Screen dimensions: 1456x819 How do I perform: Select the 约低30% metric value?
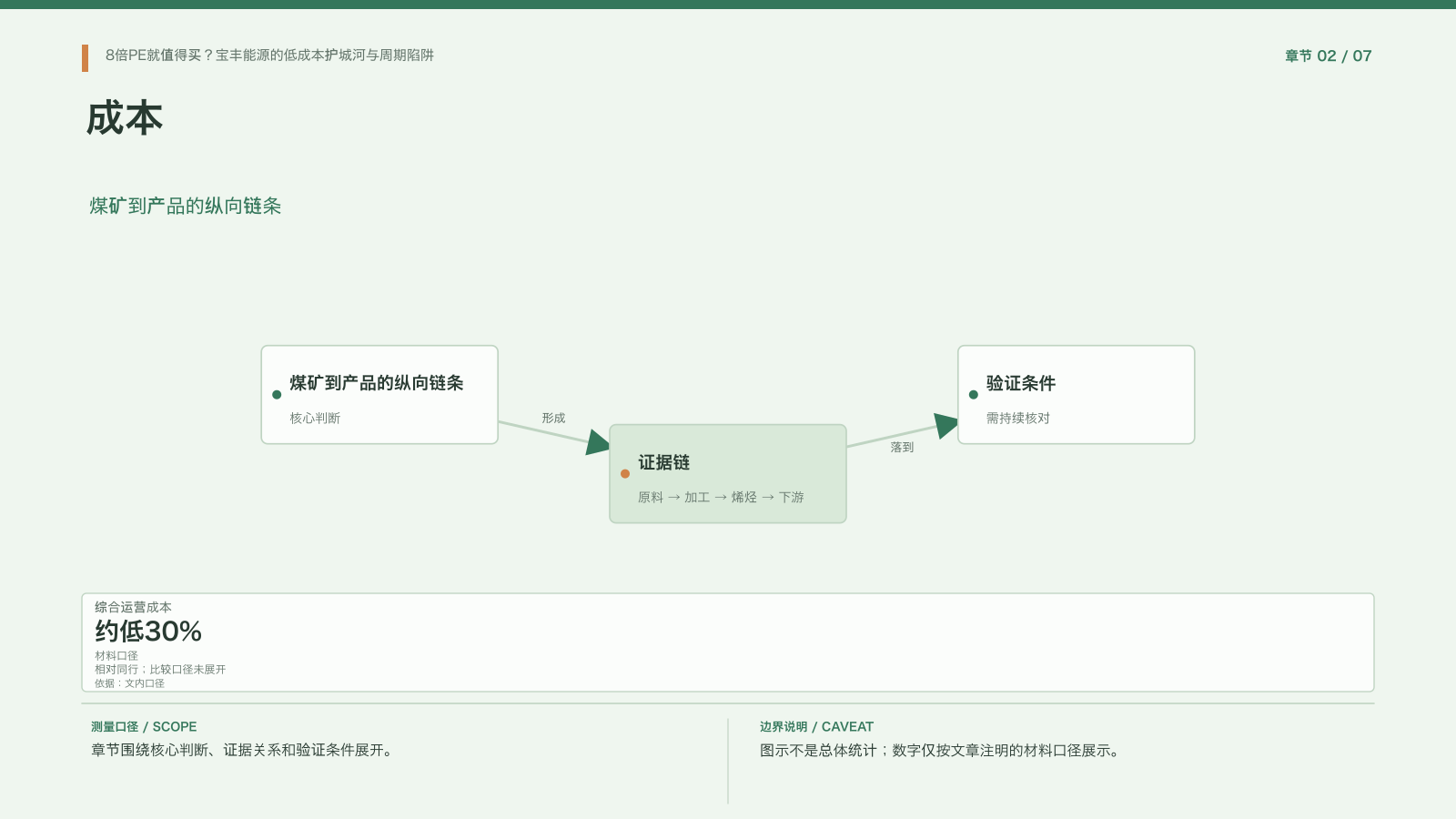click(148, 632)
